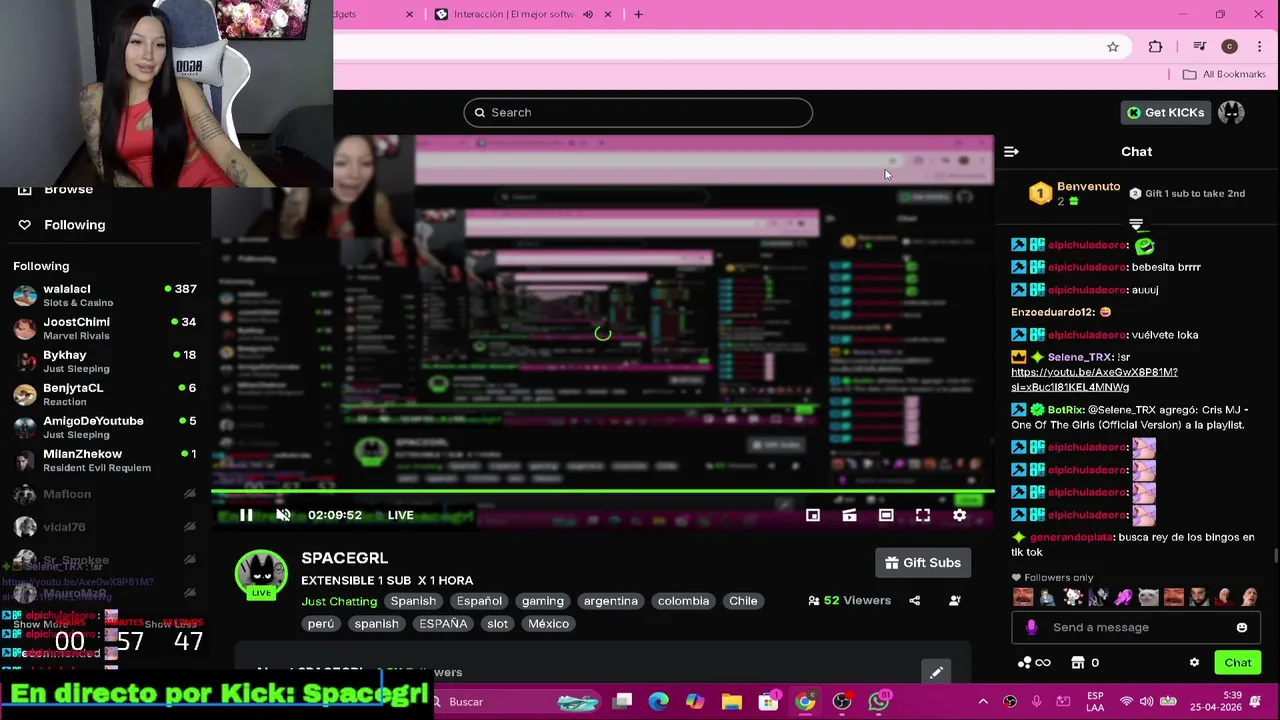Select the Español tag

tap(479, 601)
